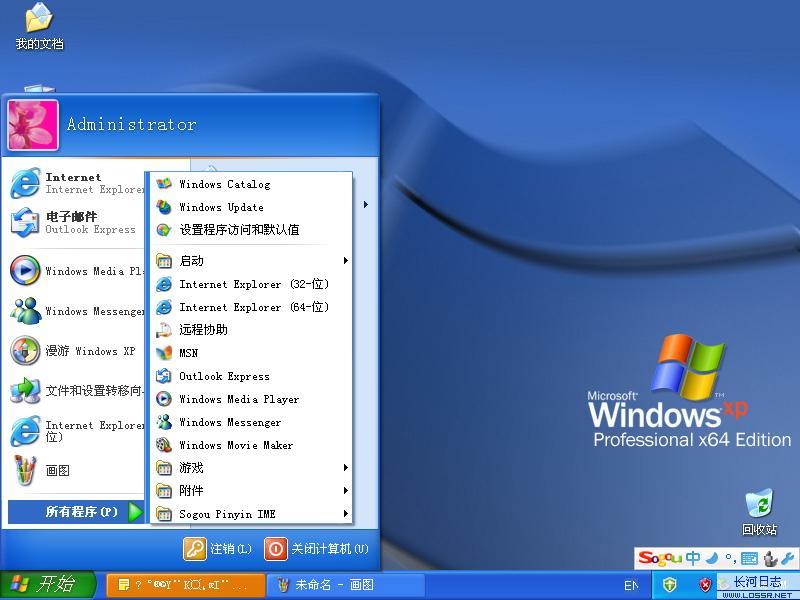Open 文件和设置转移向导 icon
This screenshot has height=600, width=800.
pos(25,391)
